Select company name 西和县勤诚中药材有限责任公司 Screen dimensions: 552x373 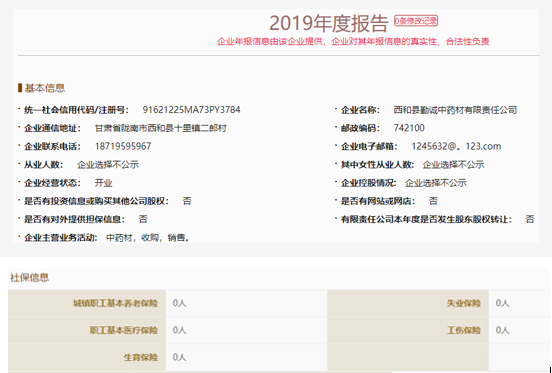pos(455,110)
